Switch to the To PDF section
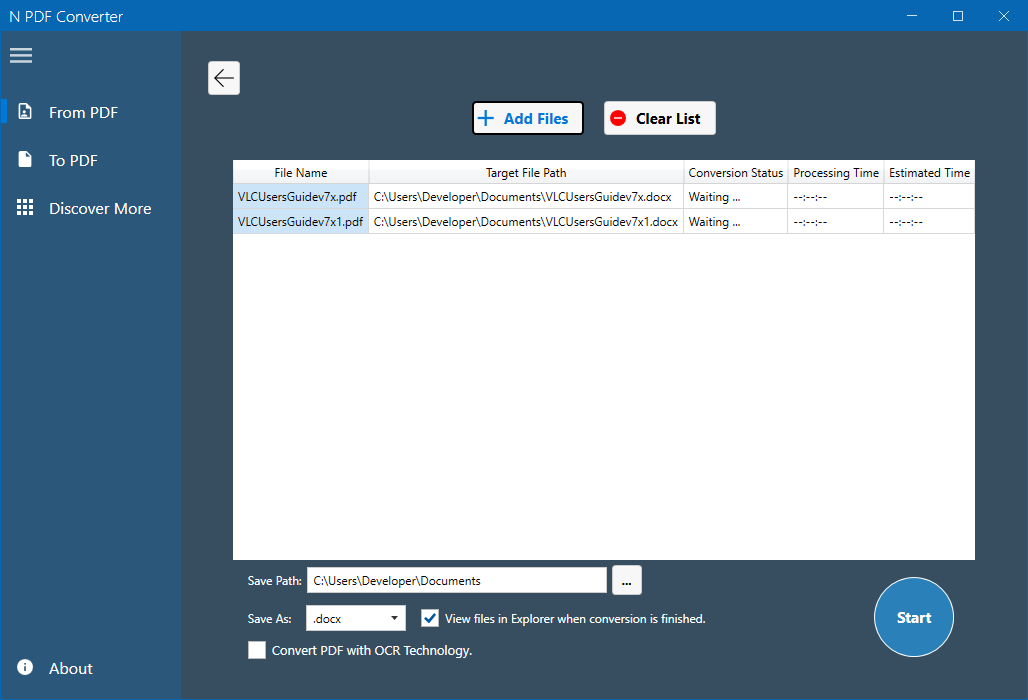This screenshot has height=700, width=1028. tap(73, 160)
